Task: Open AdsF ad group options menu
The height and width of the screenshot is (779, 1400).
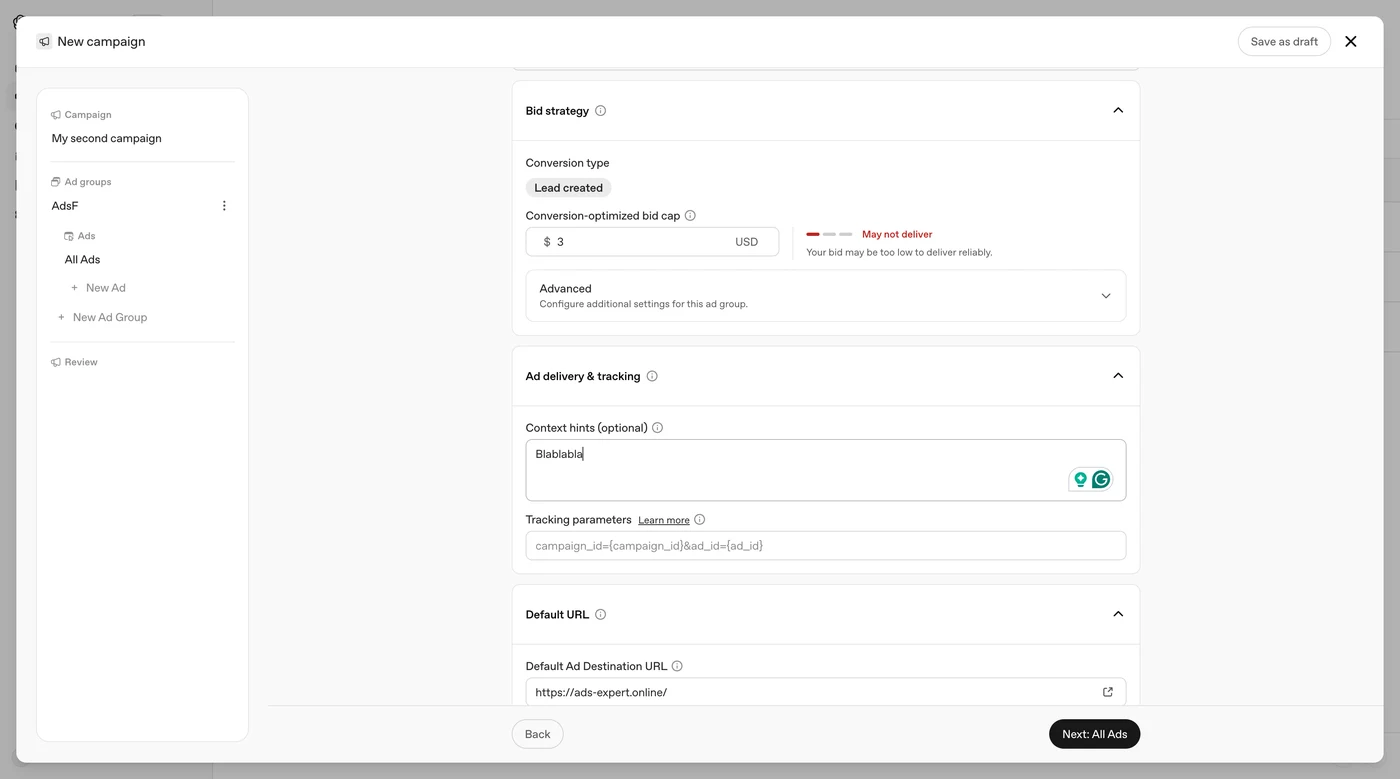Action: (224, 206)
